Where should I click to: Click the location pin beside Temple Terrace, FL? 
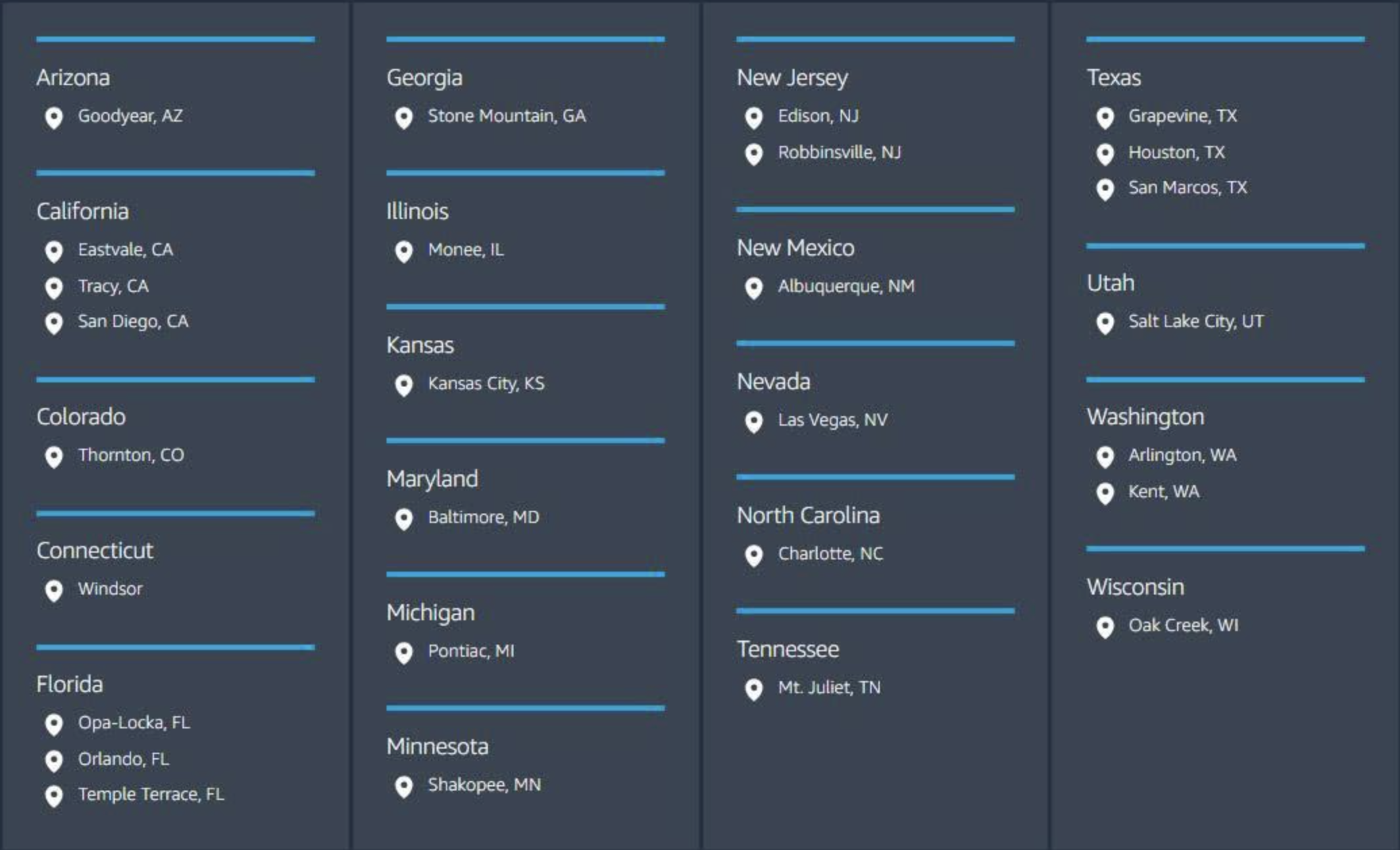(x=53, y=797)
